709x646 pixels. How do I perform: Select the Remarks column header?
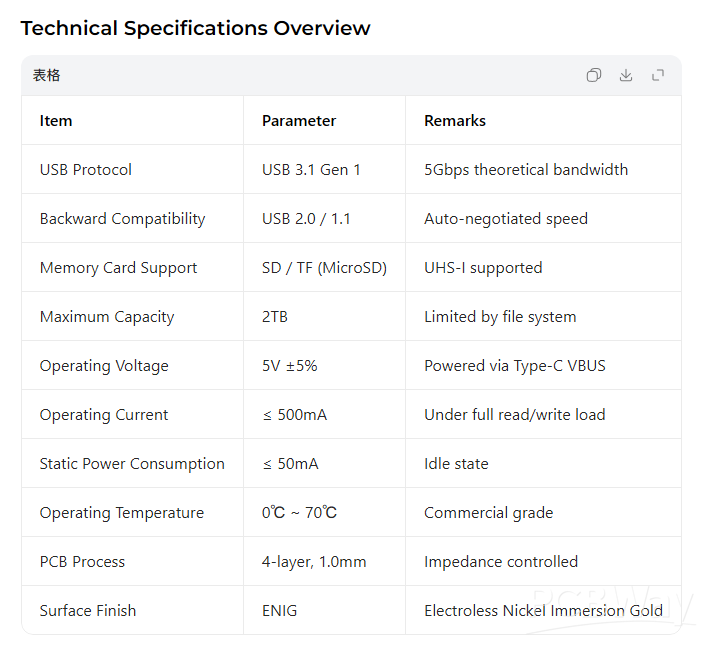pos(455,121)
